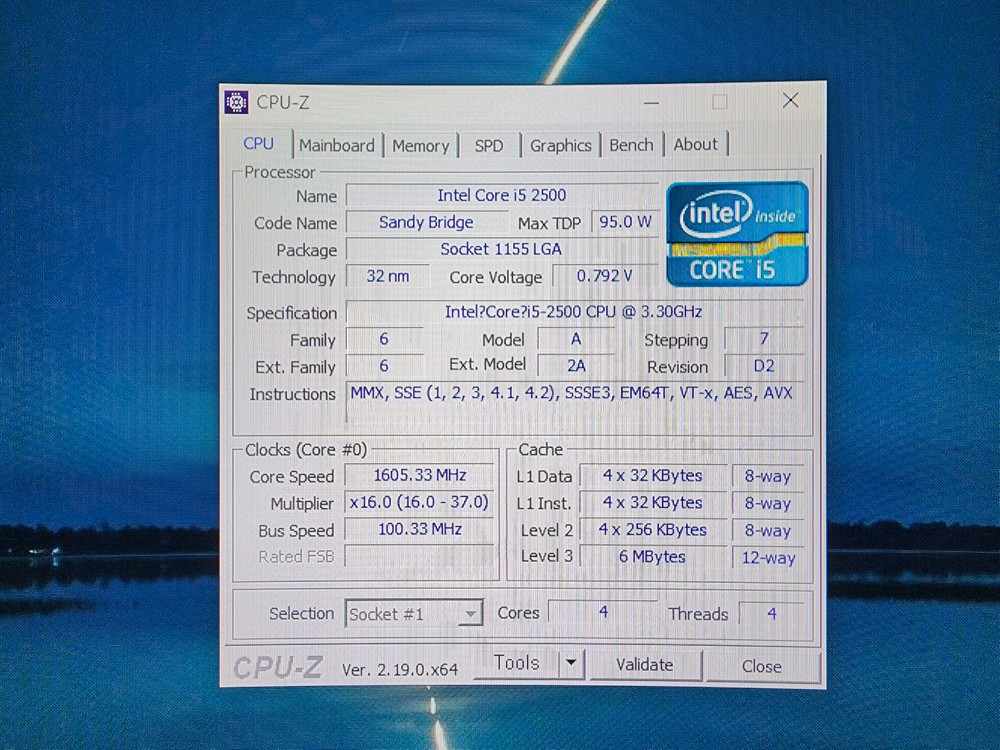Open the CPU tab
Image resolution: width=1000 pixels, height=750 pixels.
(x=258, y=144)
